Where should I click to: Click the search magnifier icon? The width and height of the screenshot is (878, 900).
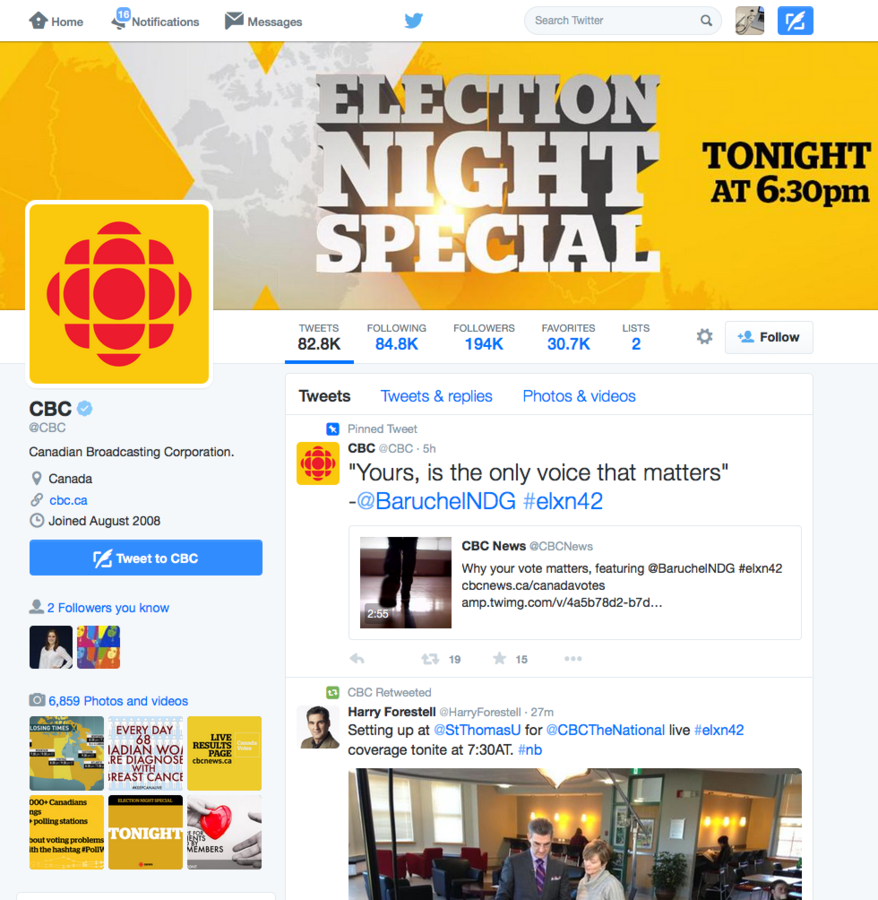pyautogui.click(x=706, y=21)
